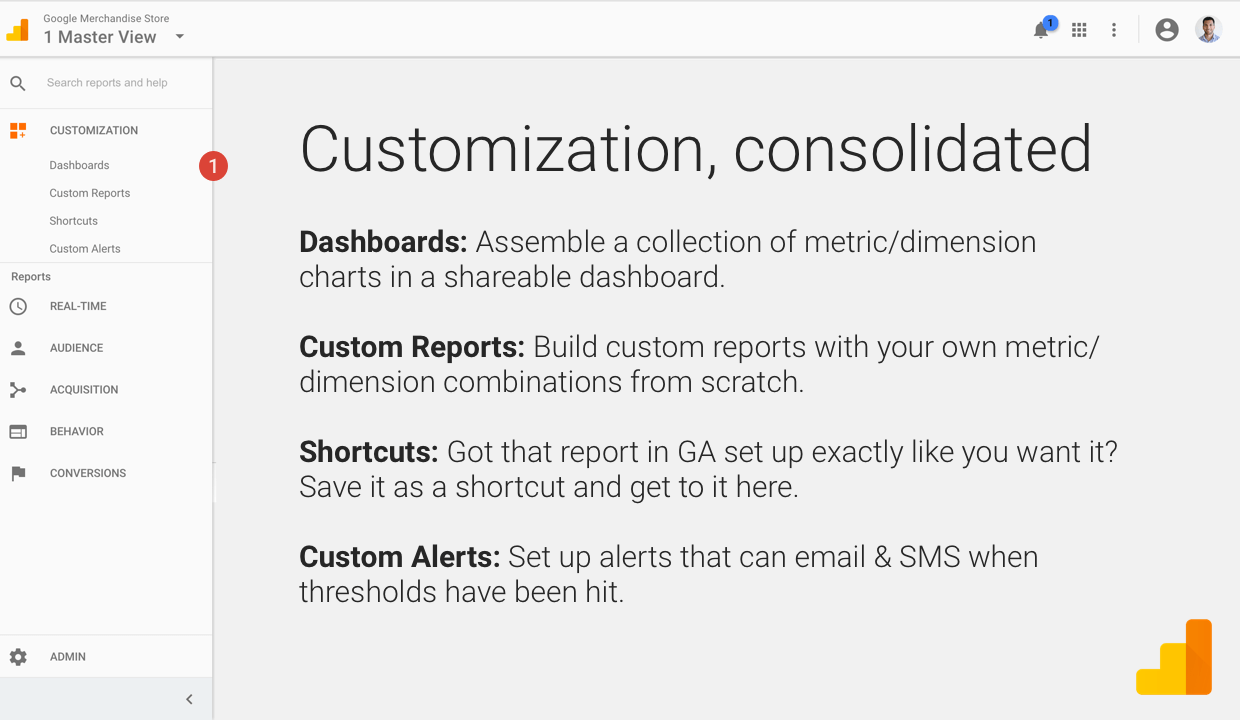The height and width of the screenshot is (720, 1240).
Task: Collapse the left sidebar
Action: [189, 699]
